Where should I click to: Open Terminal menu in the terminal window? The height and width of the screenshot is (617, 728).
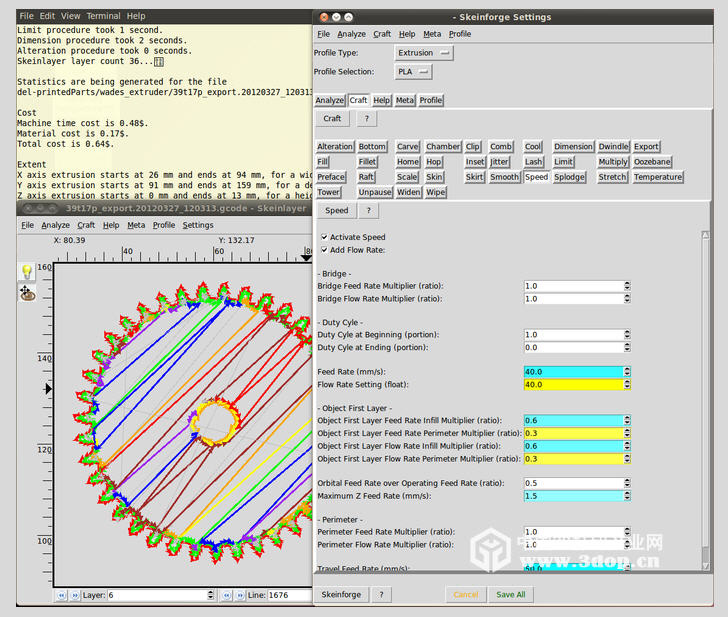(x=103, y=16)
